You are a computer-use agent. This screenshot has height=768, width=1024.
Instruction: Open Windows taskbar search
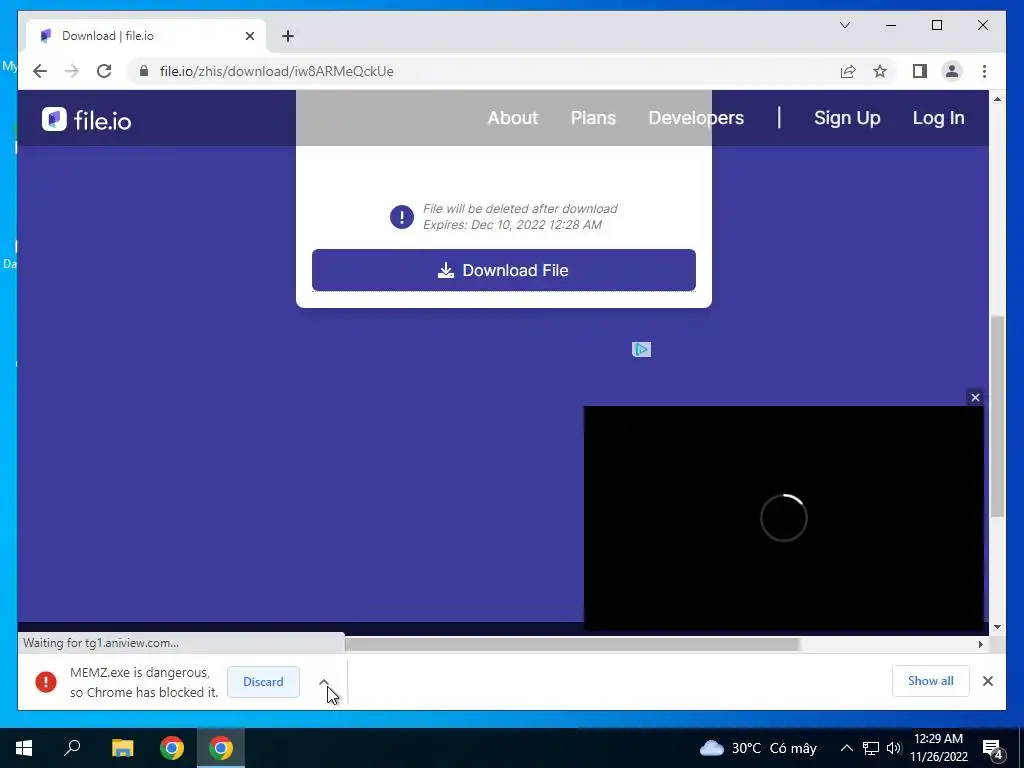(72, 748)
